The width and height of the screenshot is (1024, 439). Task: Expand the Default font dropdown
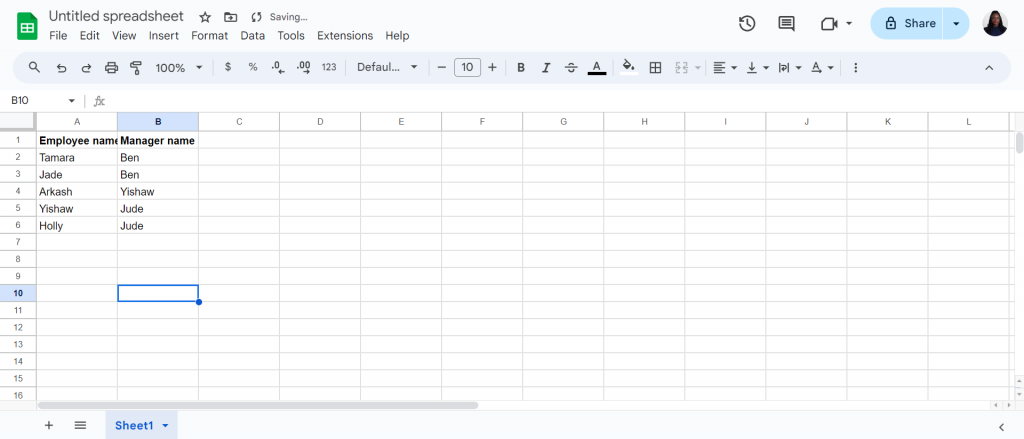[387, 67]
